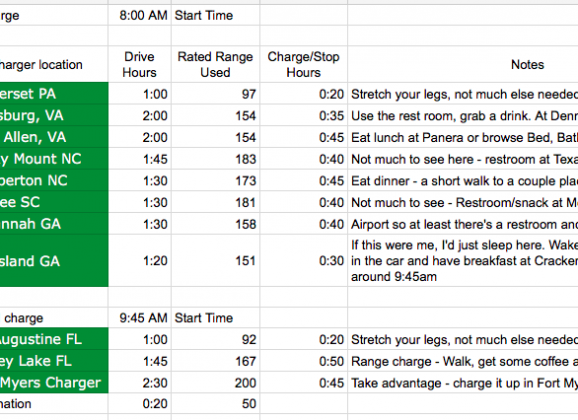Select the drive hours 1:20 cell
This screenshot has height=420, width=578.
tap(140, 261)
